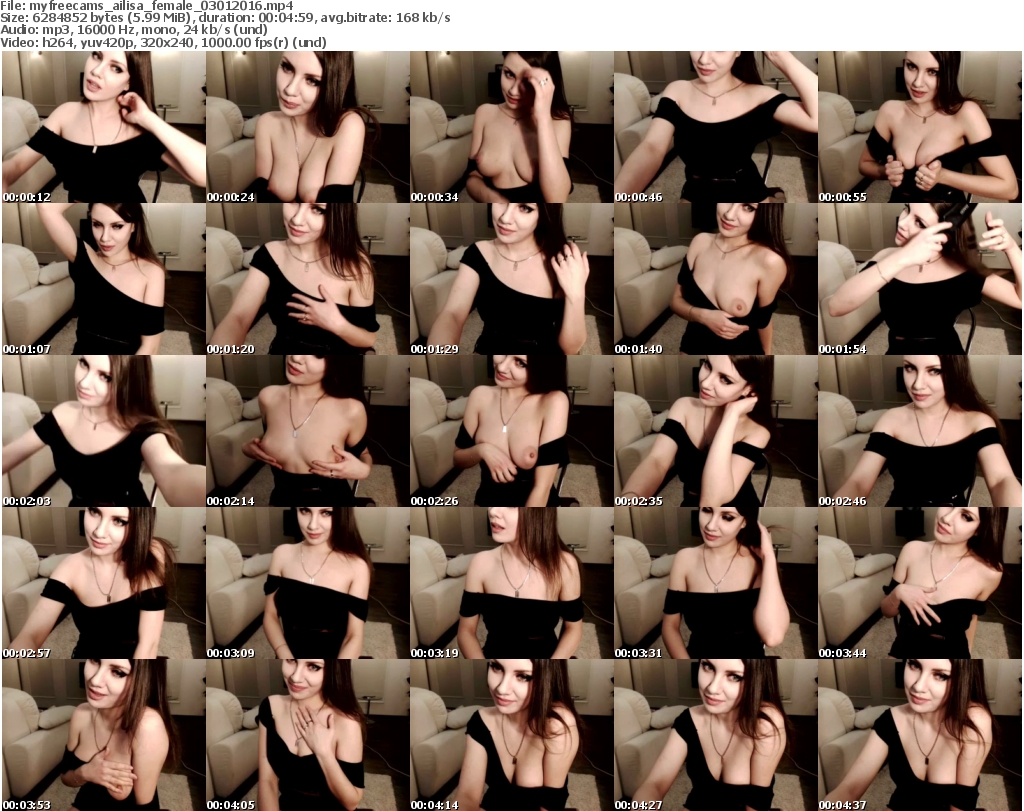This screenshot has height=811, width=1024.
Task: Pick the thumbnail stamped 00:04:14
Action: 511,735
